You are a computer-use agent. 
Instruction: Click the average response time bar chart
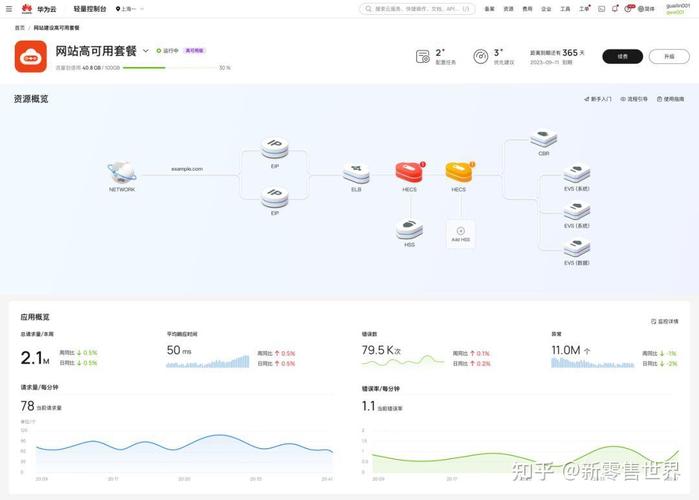(208, 361)
